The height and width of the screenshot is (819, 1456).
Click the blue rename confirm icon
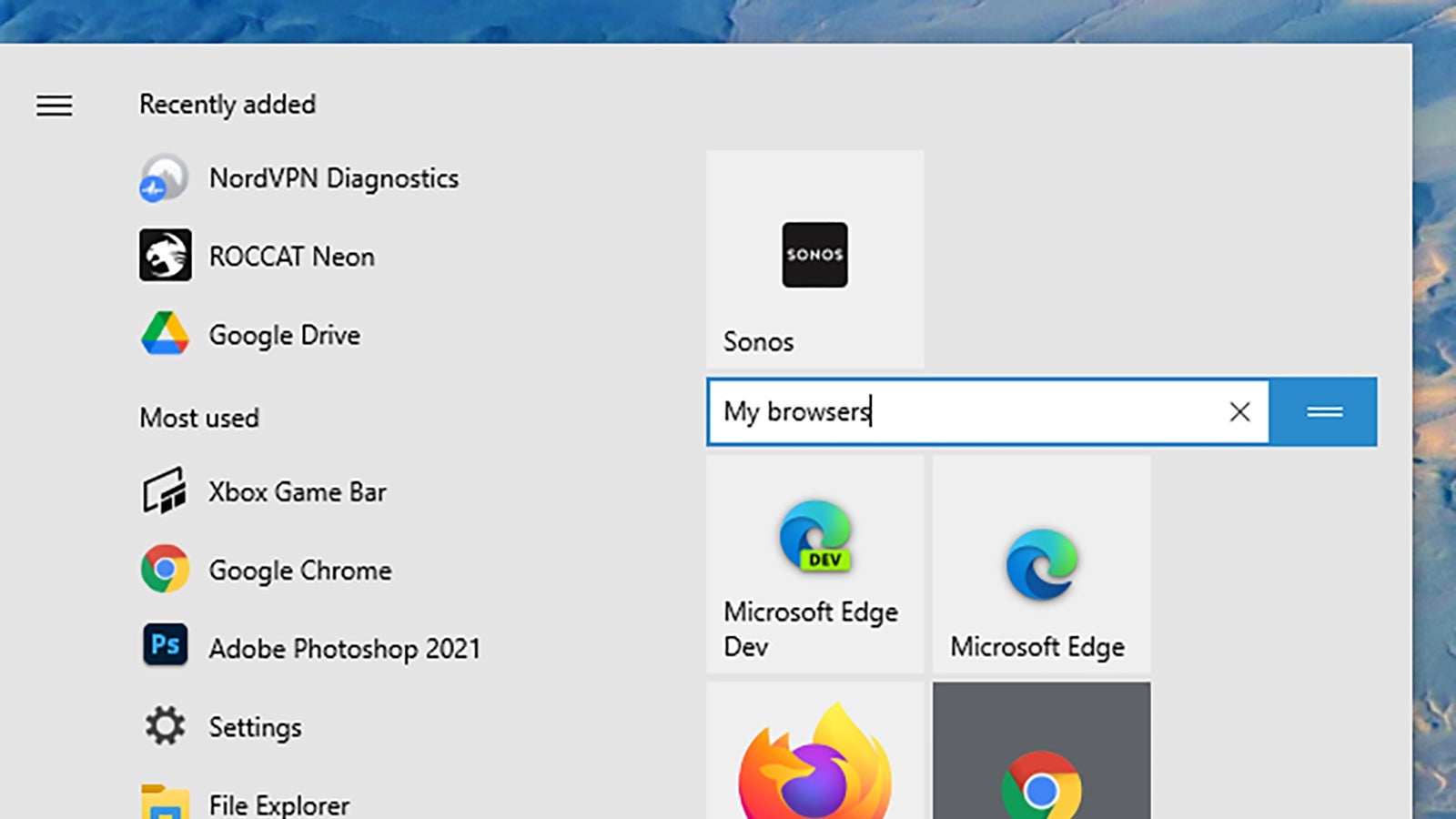point(1323,411)
